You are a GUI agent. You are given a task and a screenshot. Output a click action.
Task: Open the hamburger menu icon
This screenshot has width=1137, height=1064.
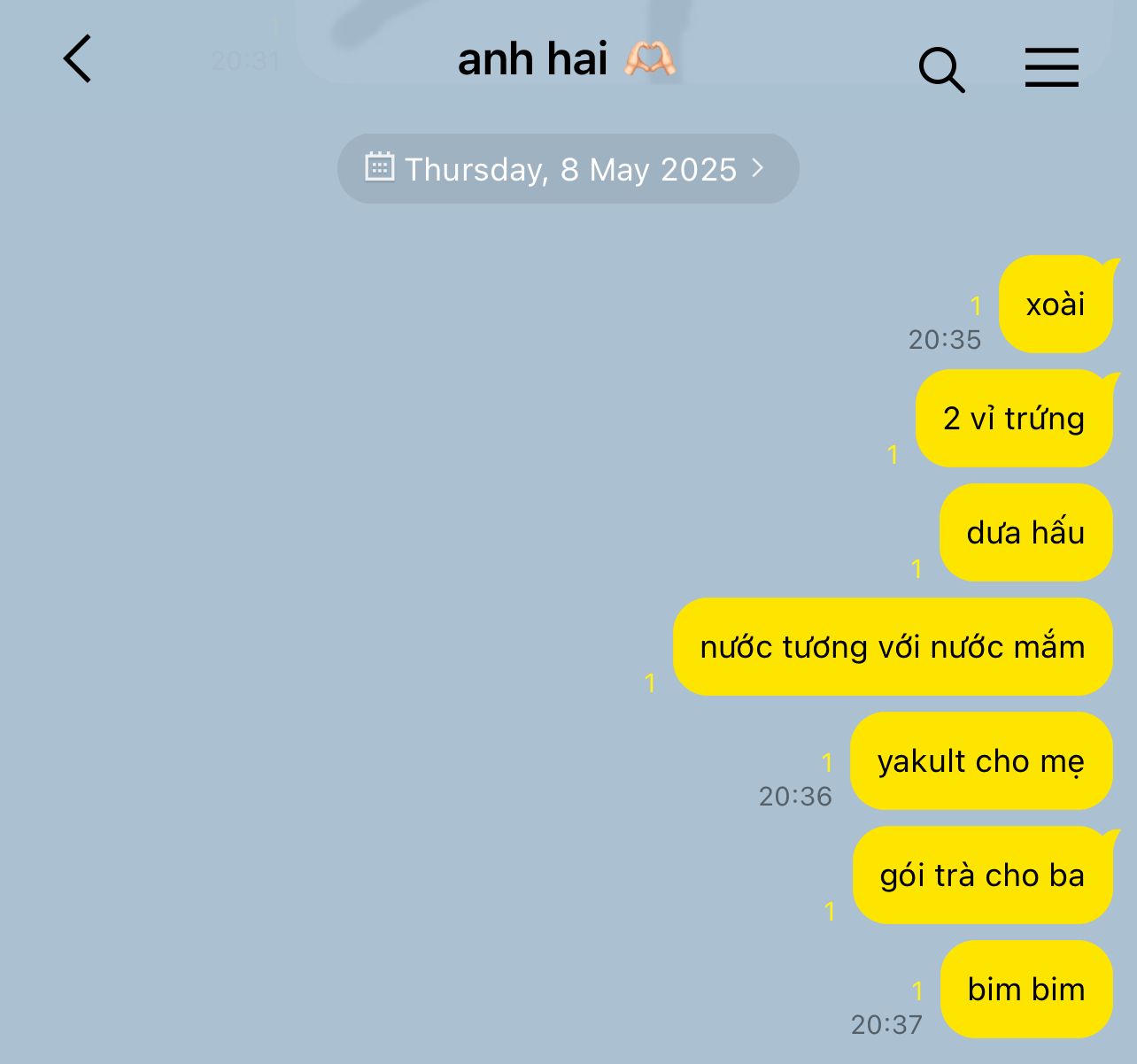(1052, 67)
